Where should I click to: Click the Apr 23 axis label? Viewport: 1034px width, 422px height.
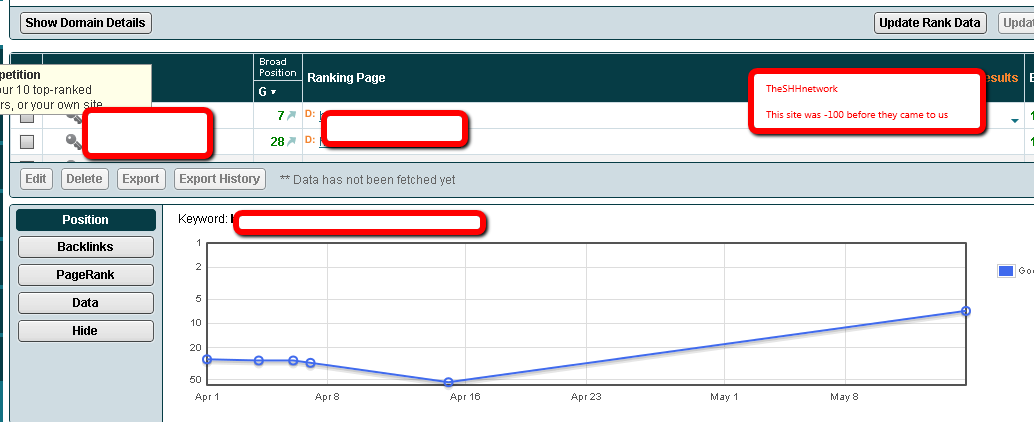point(587,397)
